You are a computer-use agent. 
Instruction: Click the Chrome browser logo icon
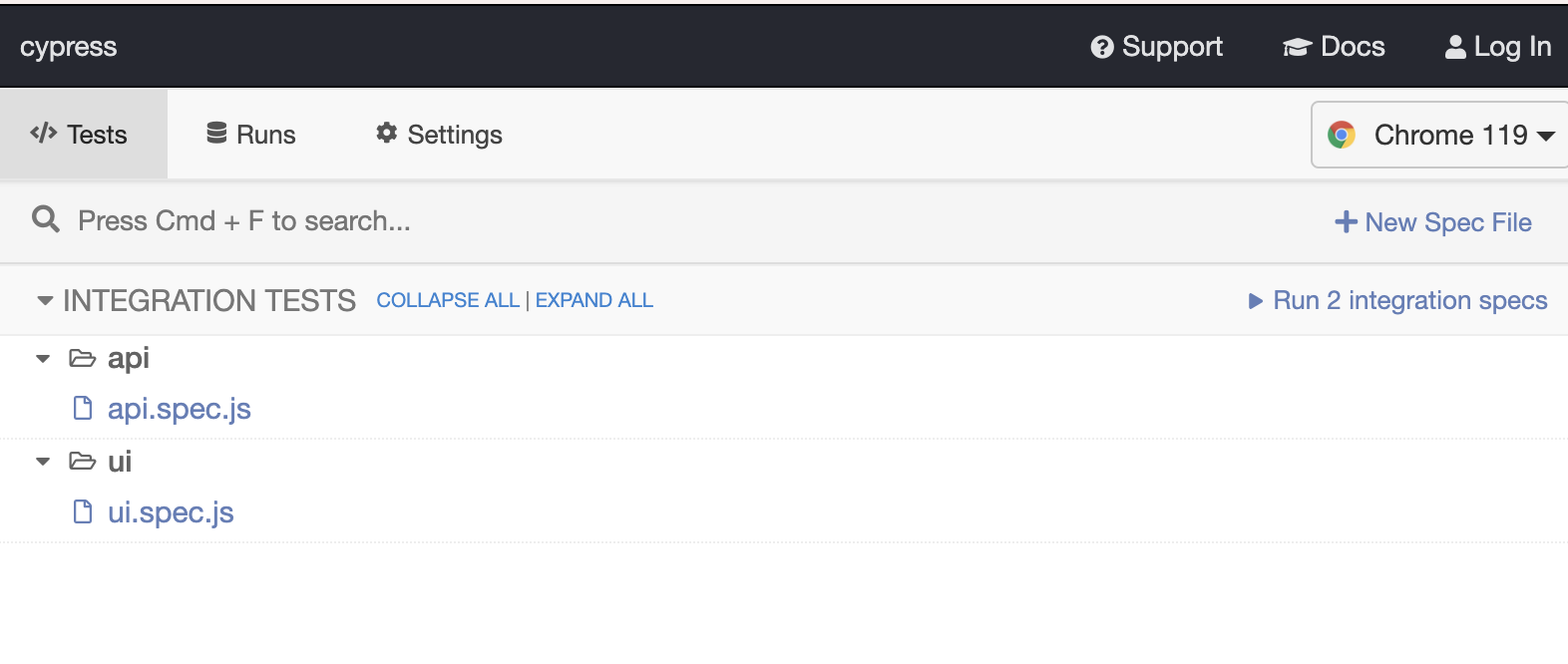(x=1342, y=135)
